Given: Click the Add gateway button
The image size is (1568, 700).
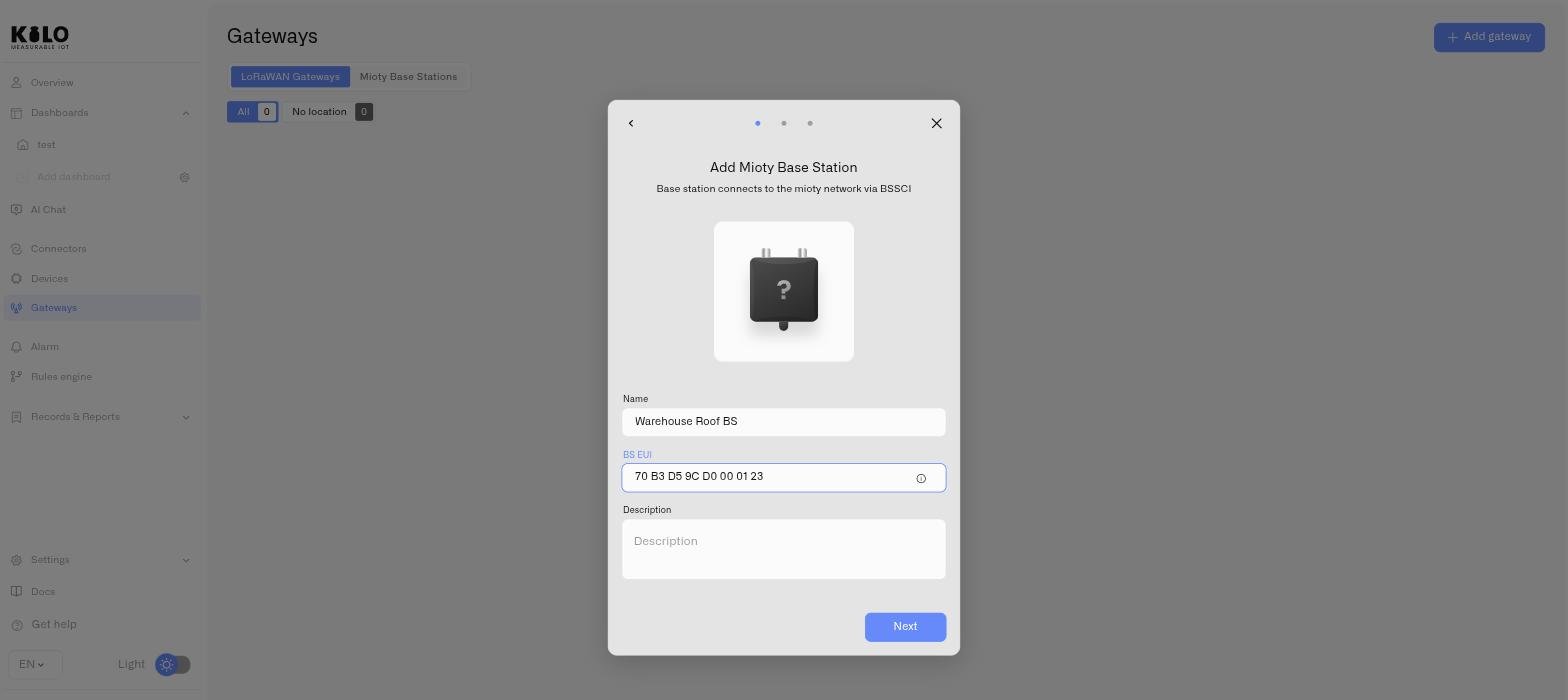Looking at the screenshot, I should tap(1489, 37).
